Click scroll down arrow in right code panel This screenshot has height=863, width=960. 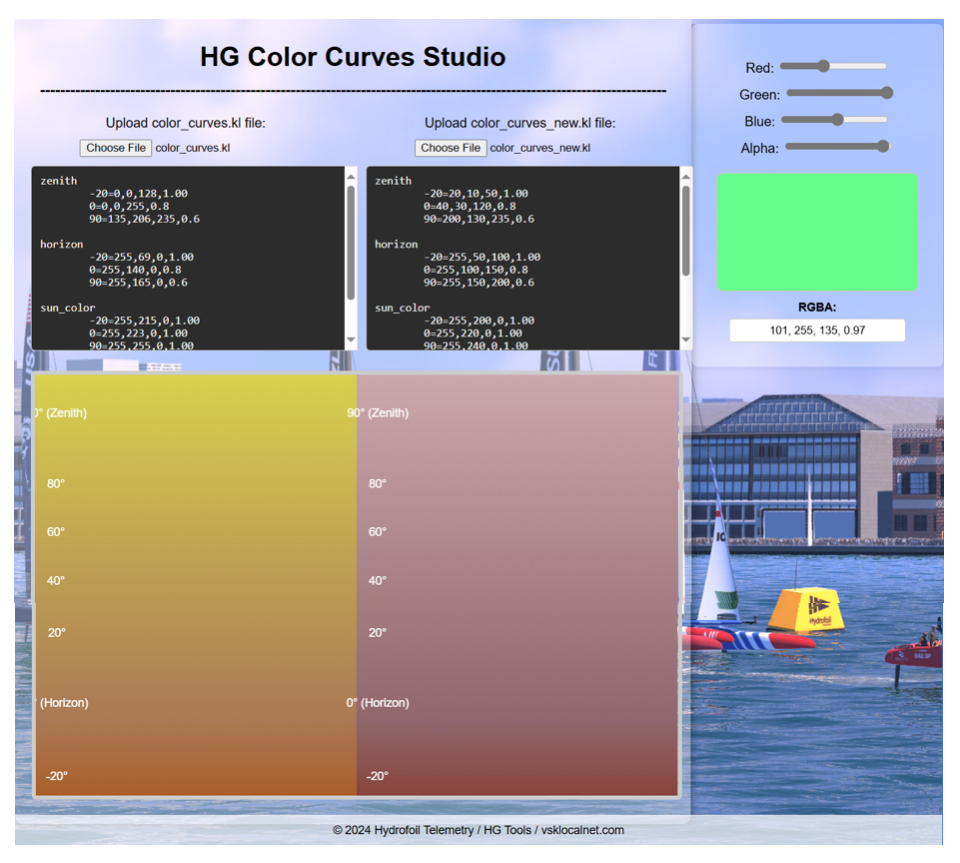tap(686, 340)
